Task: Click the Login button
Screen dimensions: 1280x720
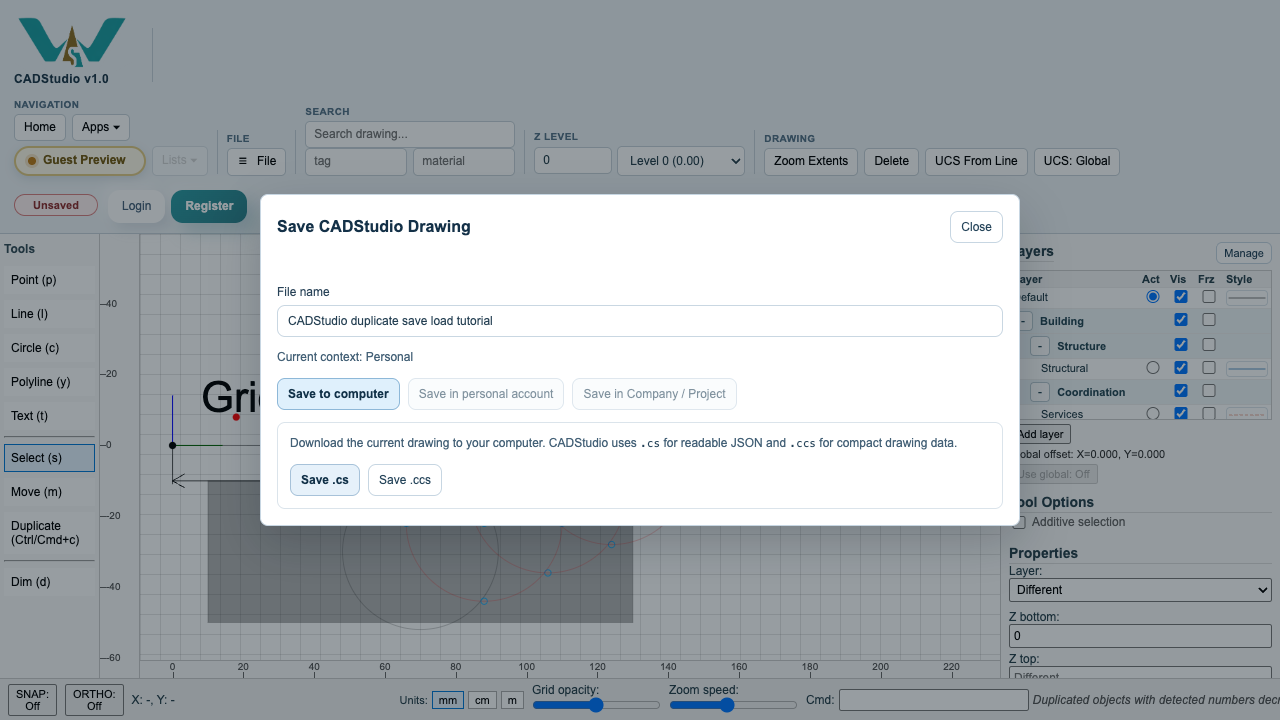Action: click(x=136, y=206)
